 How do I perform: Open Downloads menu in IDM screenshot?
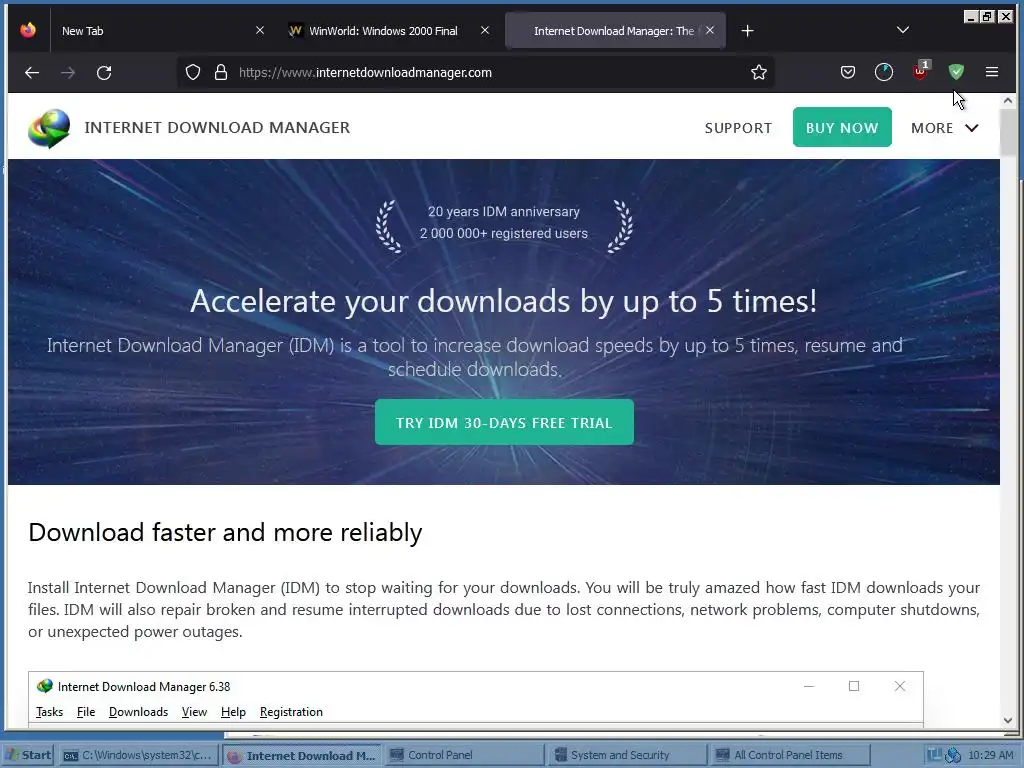pyautogui.click(x=138, y=712)
